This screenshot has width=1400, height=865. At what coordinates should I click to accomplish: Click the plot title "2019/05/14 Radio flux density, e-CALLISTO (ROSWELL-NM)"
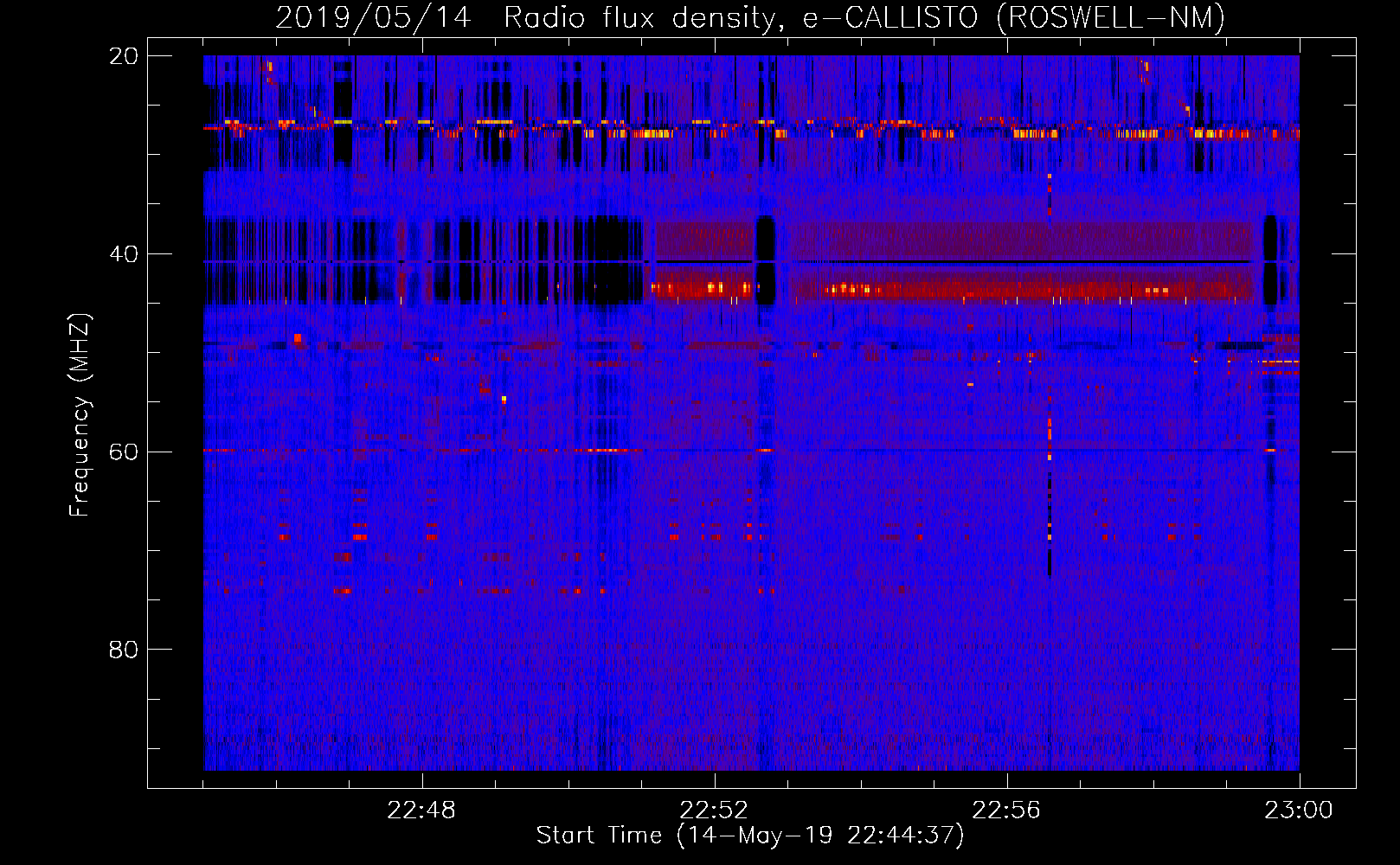tap(750, 17)
